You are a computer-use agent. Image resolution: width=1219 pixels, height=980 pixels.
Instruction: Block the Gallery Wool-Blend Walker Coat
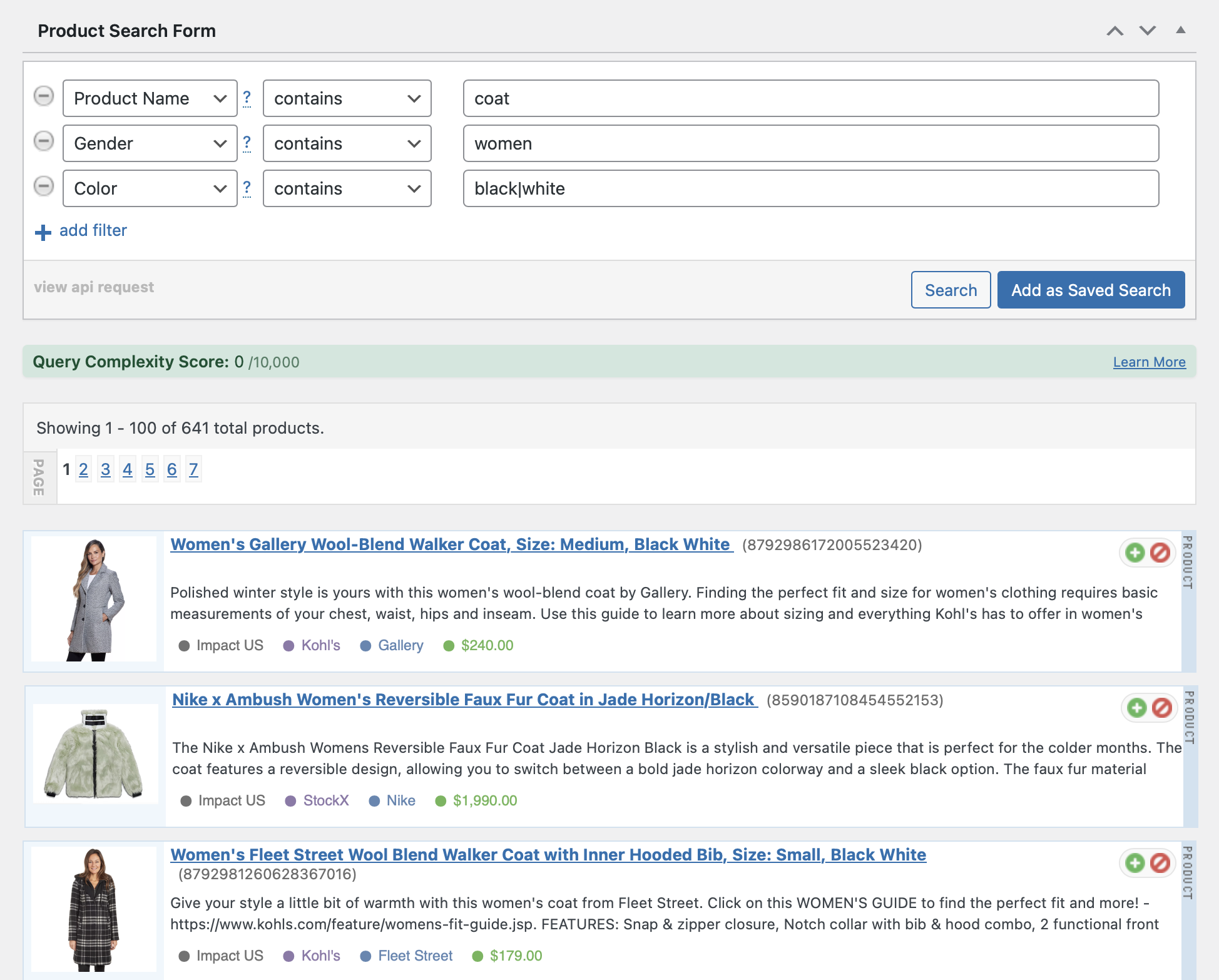(x=1160, y=553)
